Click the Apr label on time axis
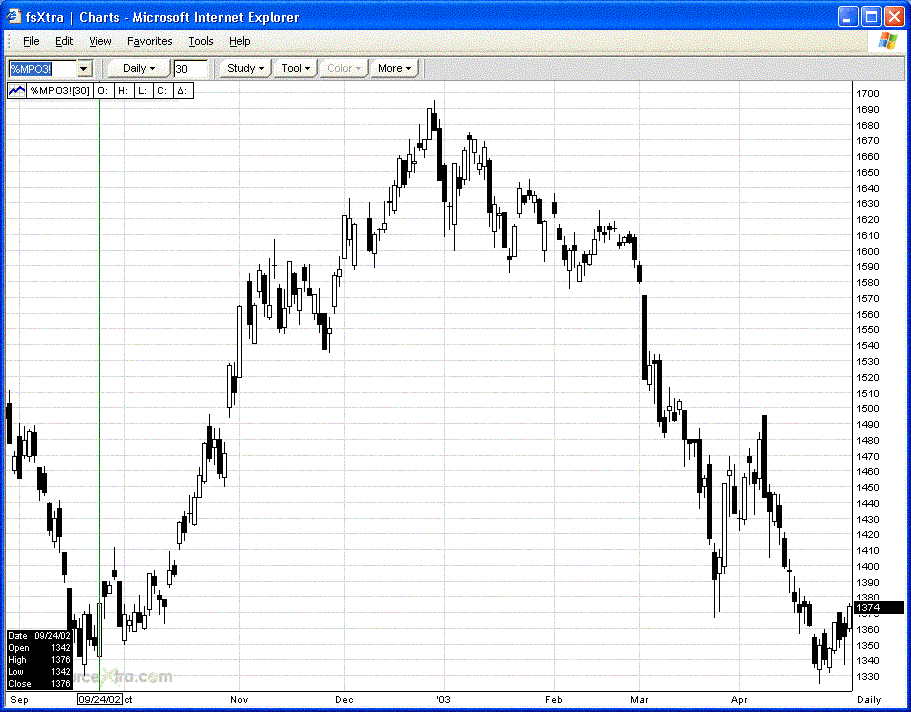Screen dimensions: 911x712 739,699
